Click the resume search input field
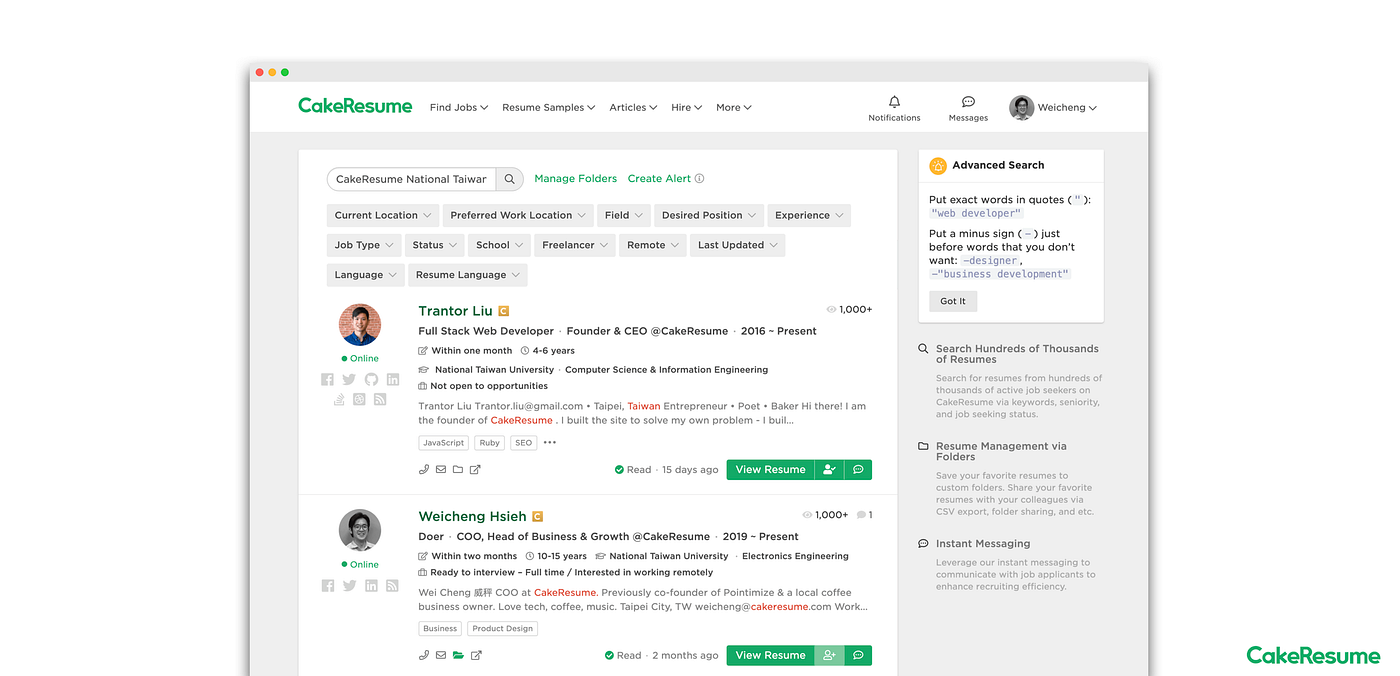This screenshot has width=1400, height=676. (412, 179)
